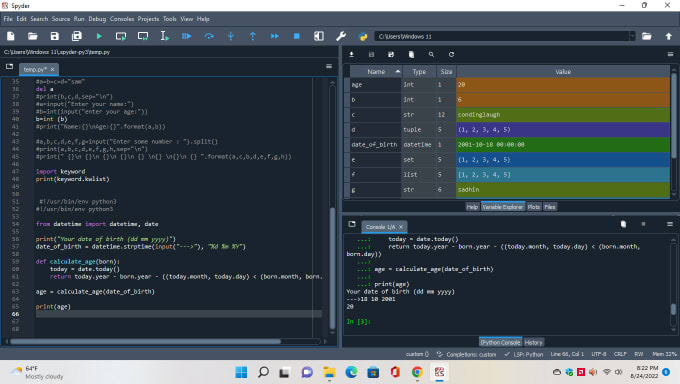Interrupt the kernel with console stop icon

coord(643,224)
